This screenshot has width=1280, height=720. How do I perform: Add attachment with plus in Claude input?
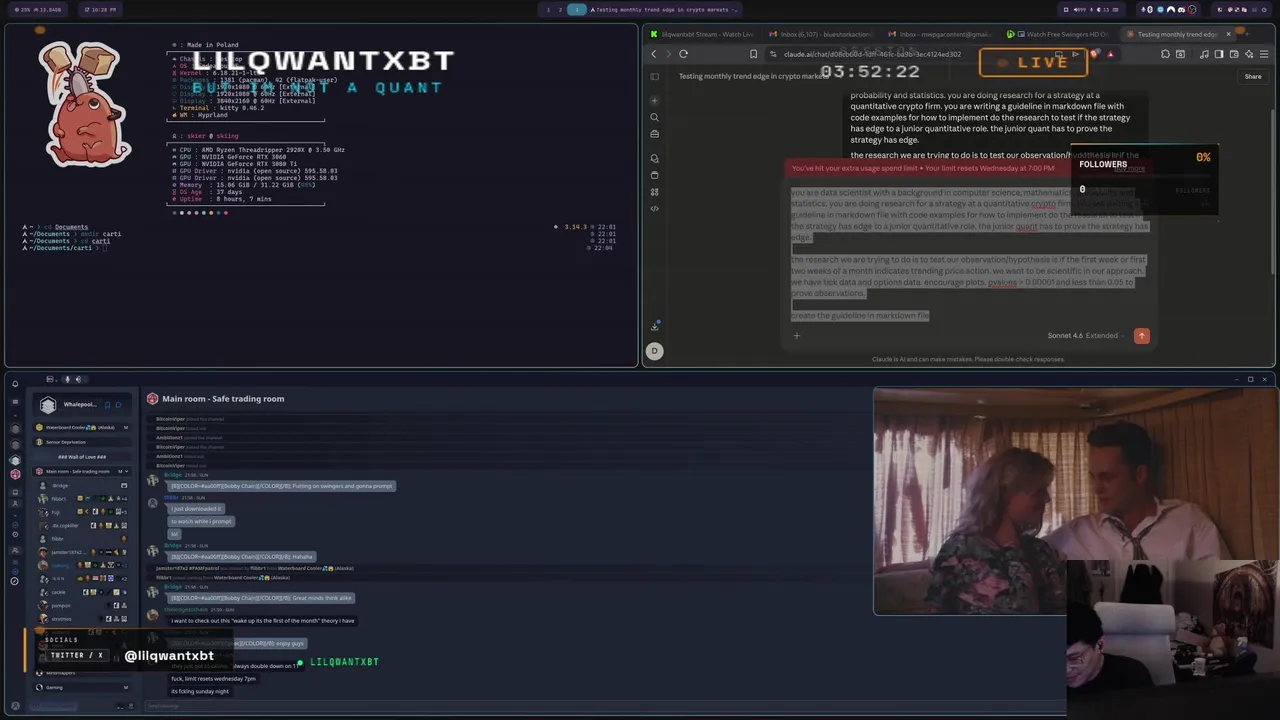click(x=797, y=336)
